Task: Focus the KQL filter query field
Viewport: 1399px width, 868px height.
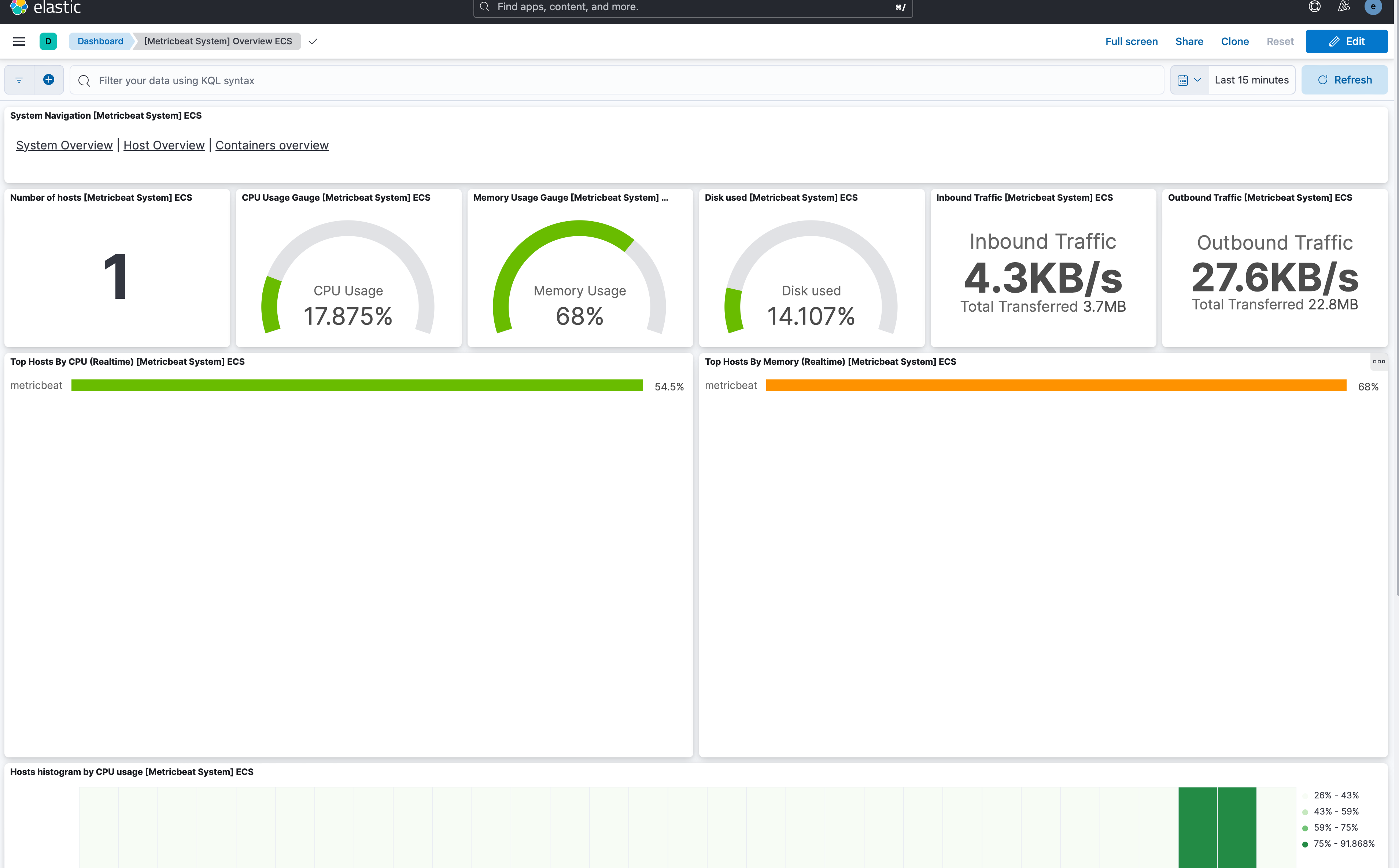Action: (617, 80)
